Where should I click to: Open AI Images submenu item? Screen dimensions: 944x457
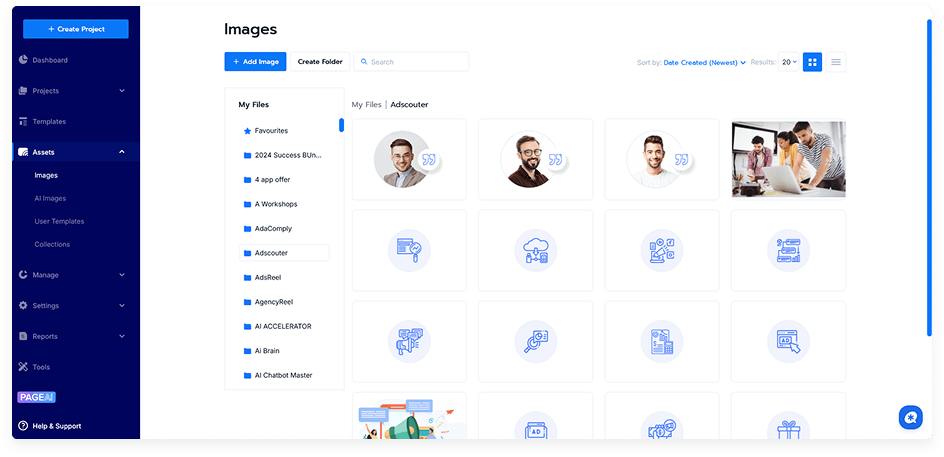point(50,198)
